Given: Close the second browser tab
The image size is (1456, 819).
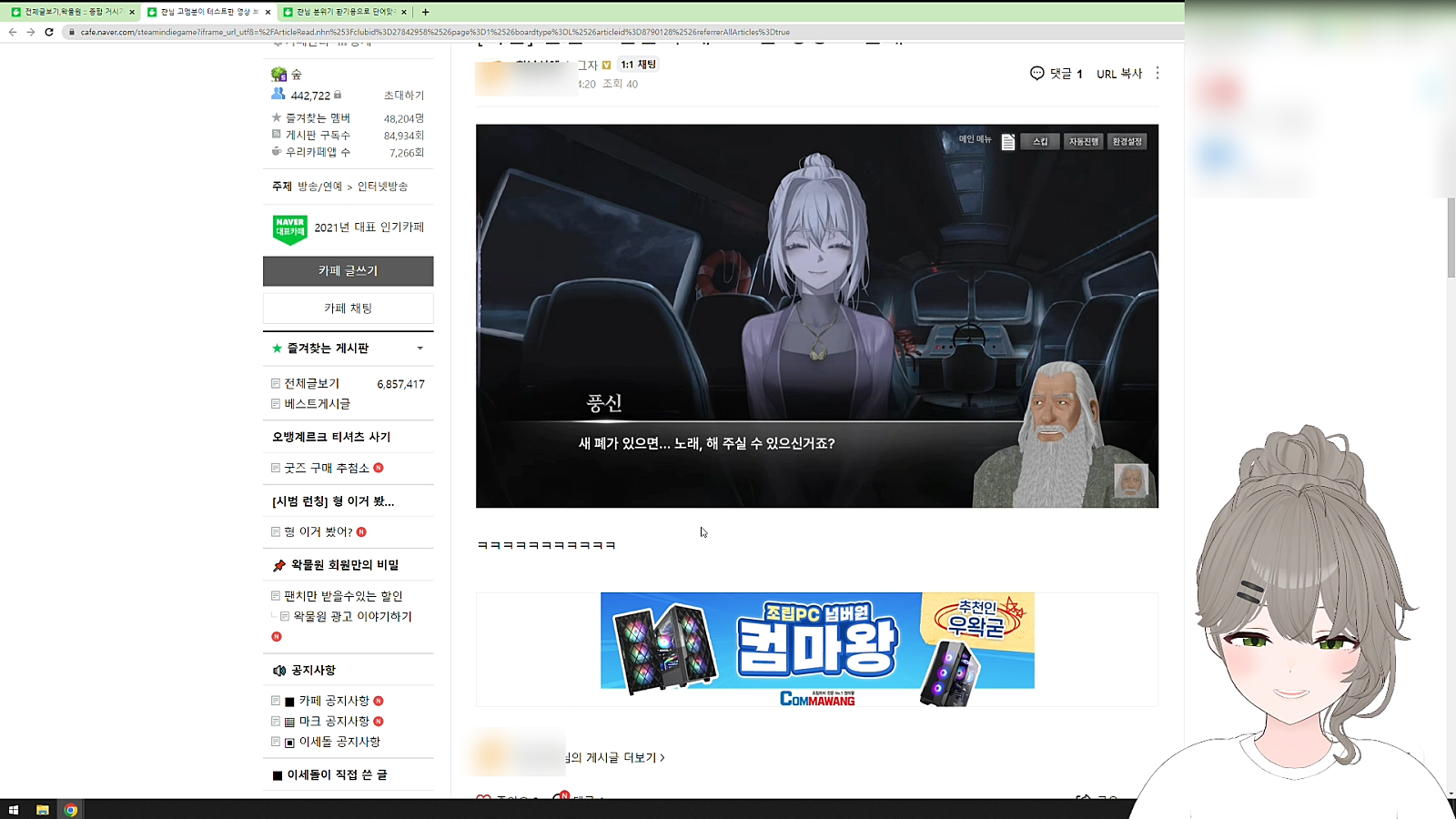Looking at the screenshot, I should coord(268,12).
